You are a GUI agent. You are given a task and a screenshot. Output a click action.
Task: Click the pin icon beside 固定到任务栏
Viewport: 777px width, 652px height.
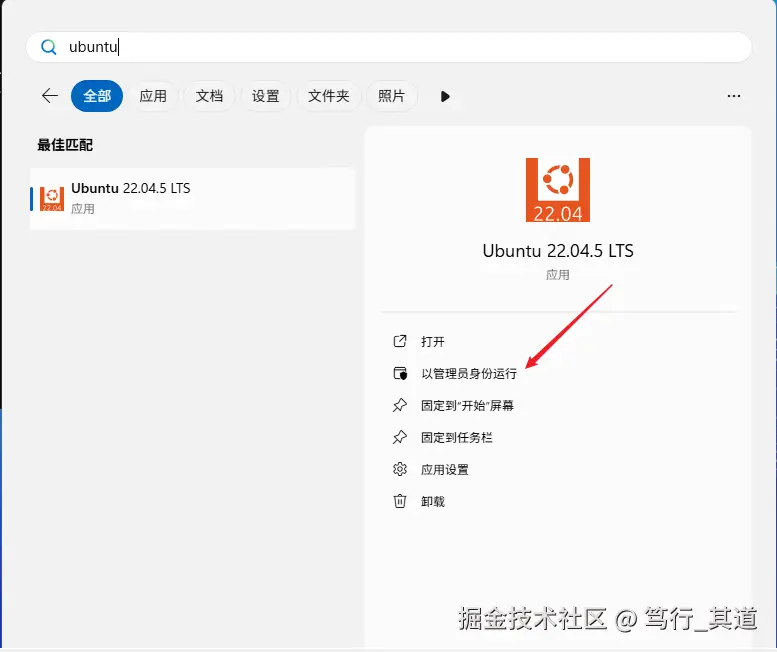[x=400, y=437]
